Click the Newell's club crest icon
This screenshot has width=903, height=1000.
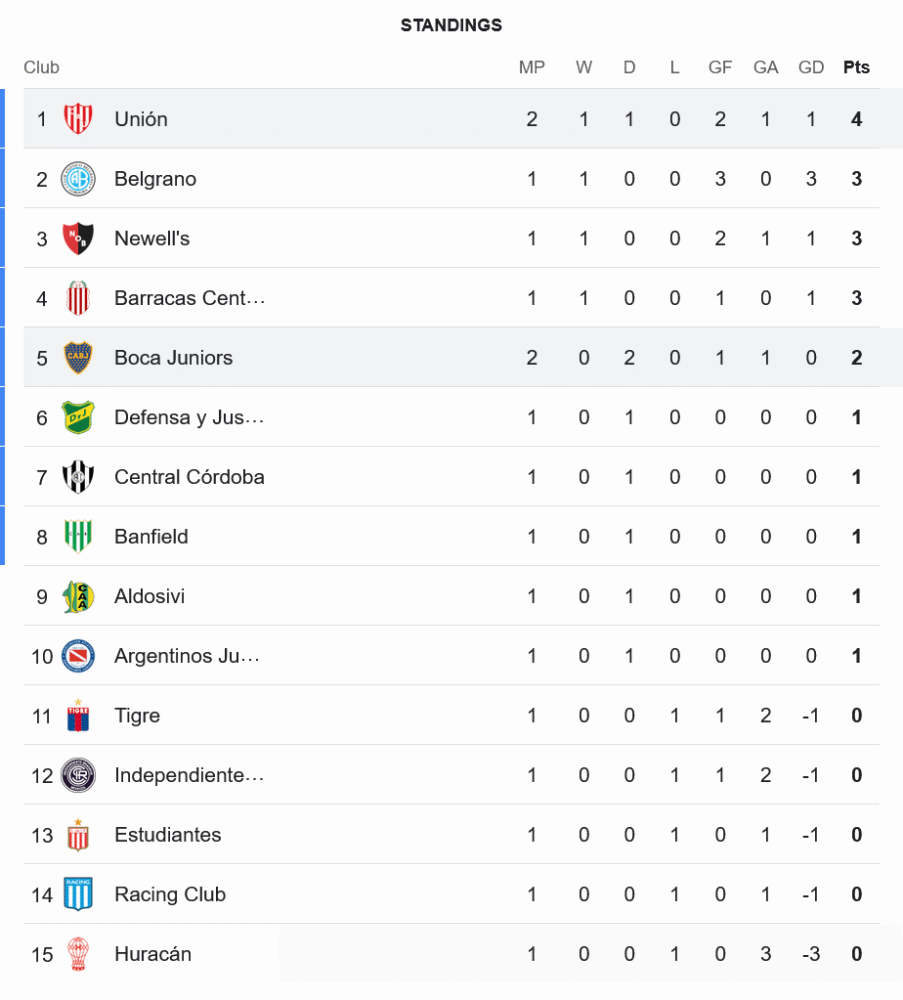[x=78, y=238]
